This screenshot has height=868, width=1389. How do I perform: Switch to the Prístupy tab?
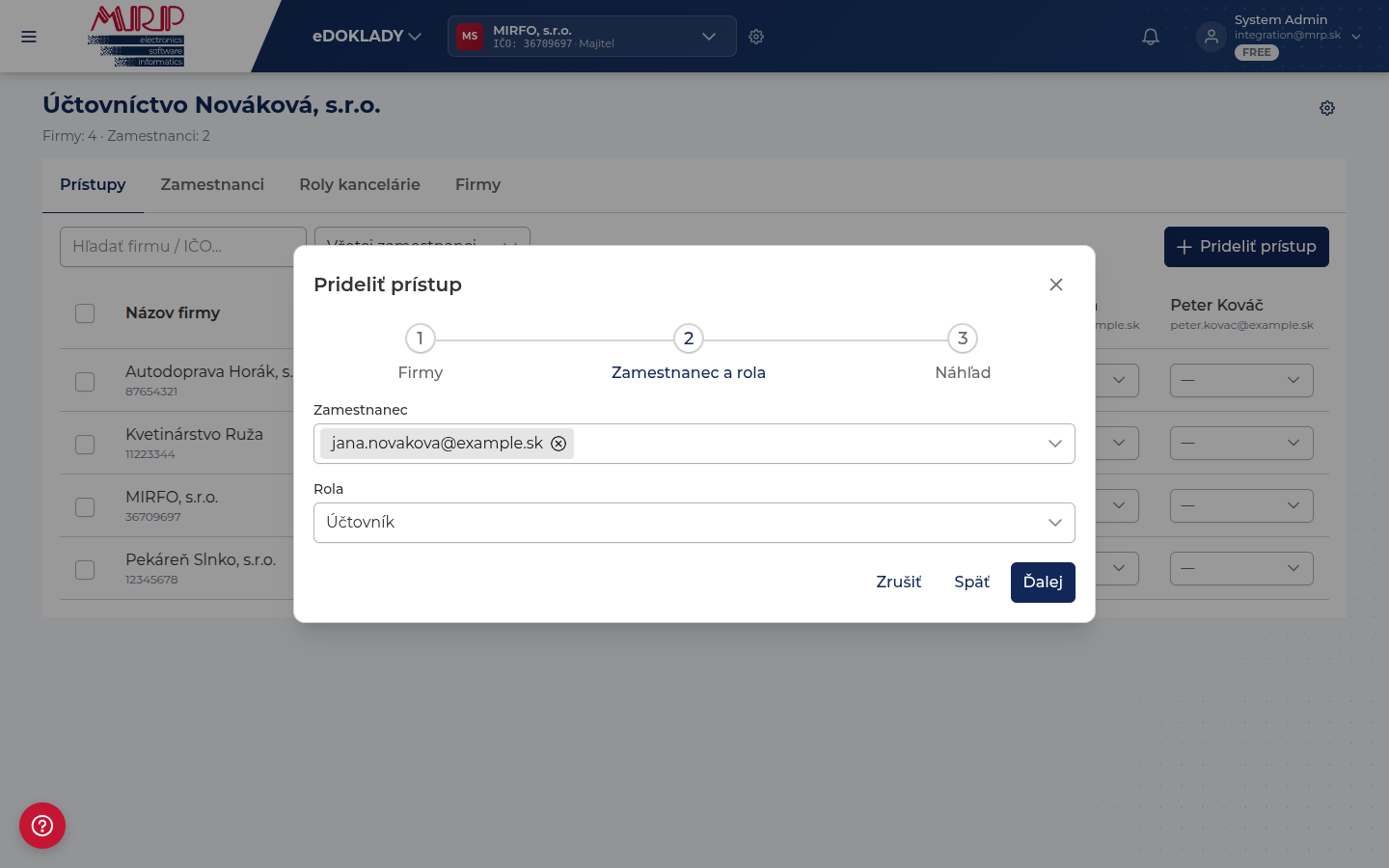(93, 185)
